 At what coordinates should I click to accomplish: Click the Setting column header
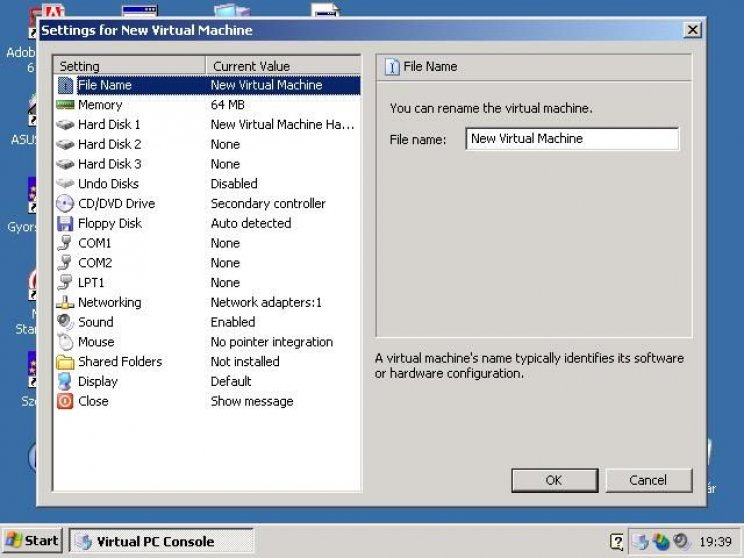click(130, 66)
